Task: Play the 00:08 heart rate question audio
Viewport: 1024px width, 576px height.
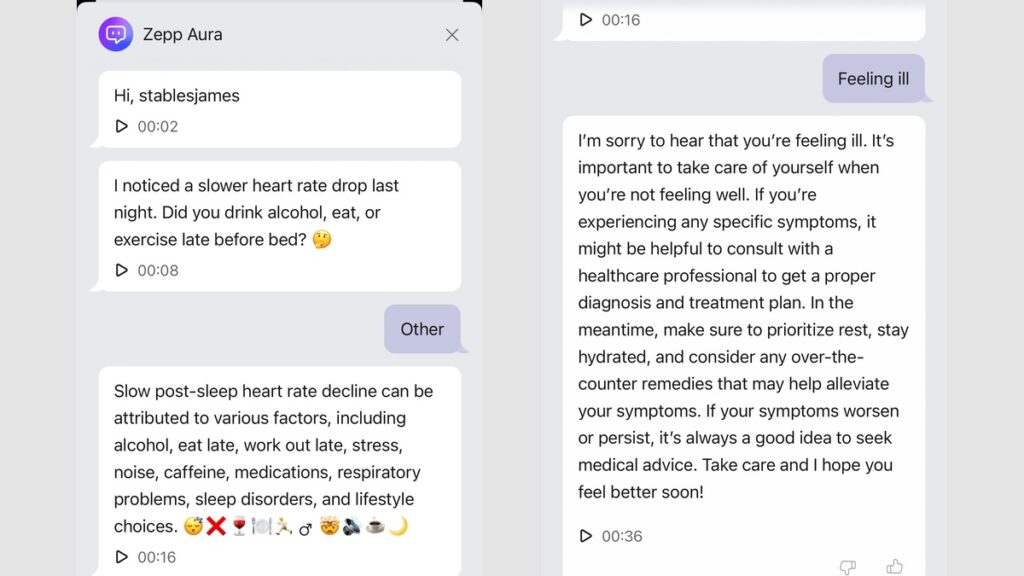Action: (x=122, y=270)
